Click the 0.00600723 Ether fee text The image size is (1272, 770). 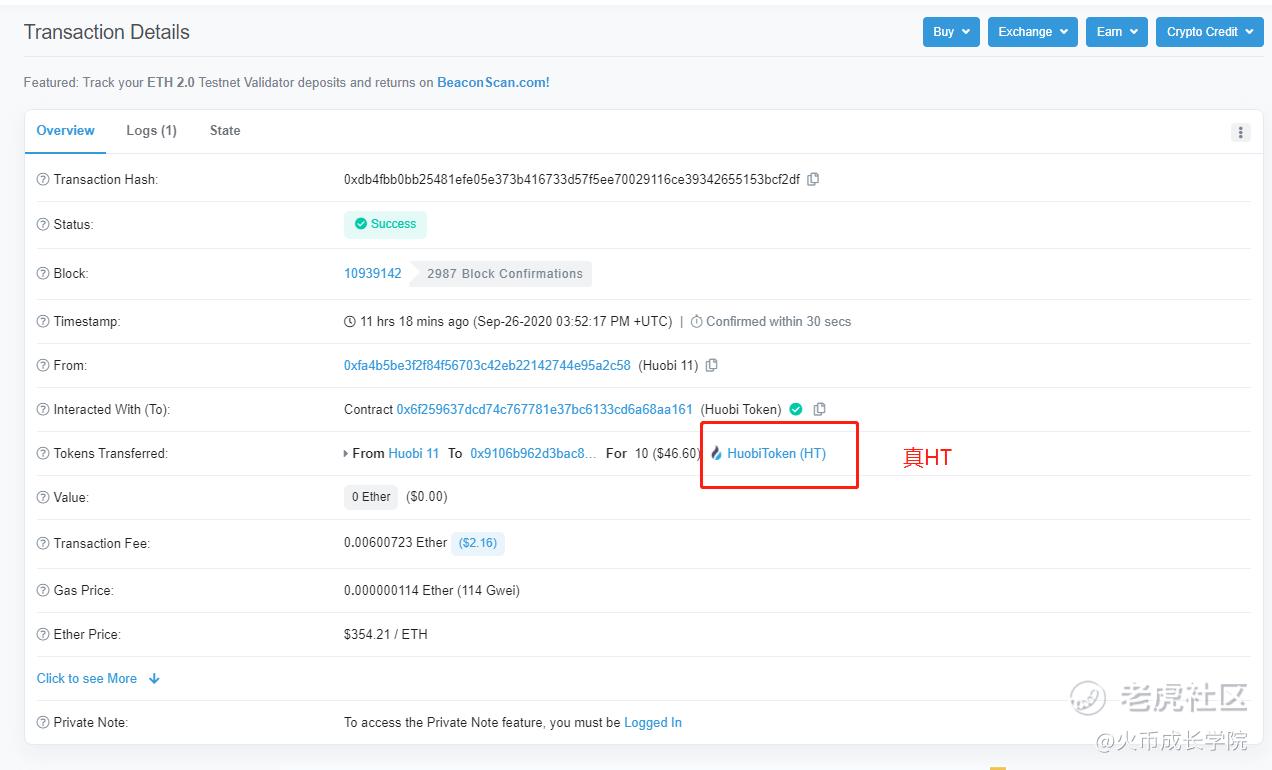click(x=395, y=542)
